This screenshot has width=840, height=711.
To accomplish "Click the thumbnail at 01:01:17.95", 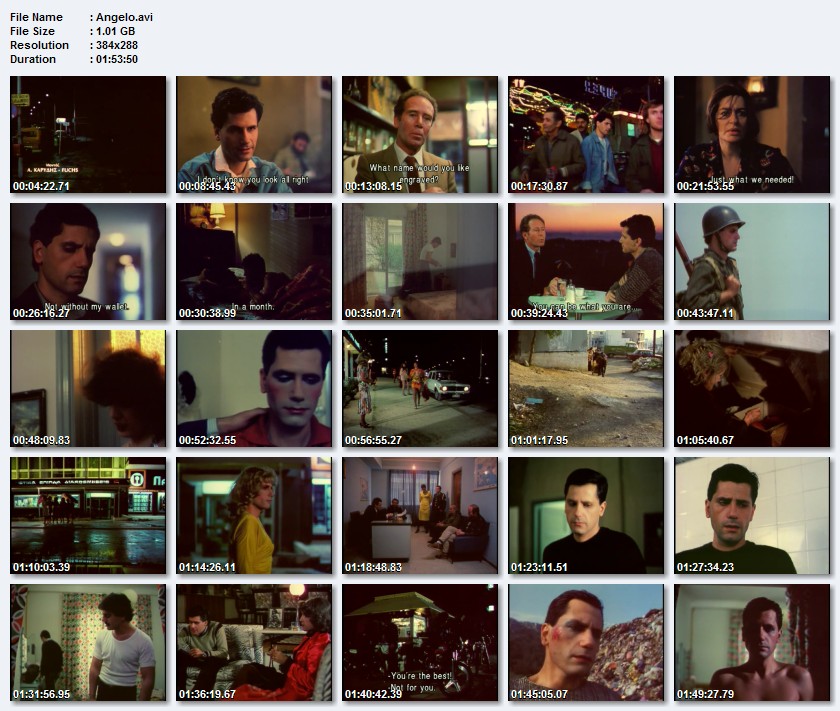I will (x=586, y=388).
